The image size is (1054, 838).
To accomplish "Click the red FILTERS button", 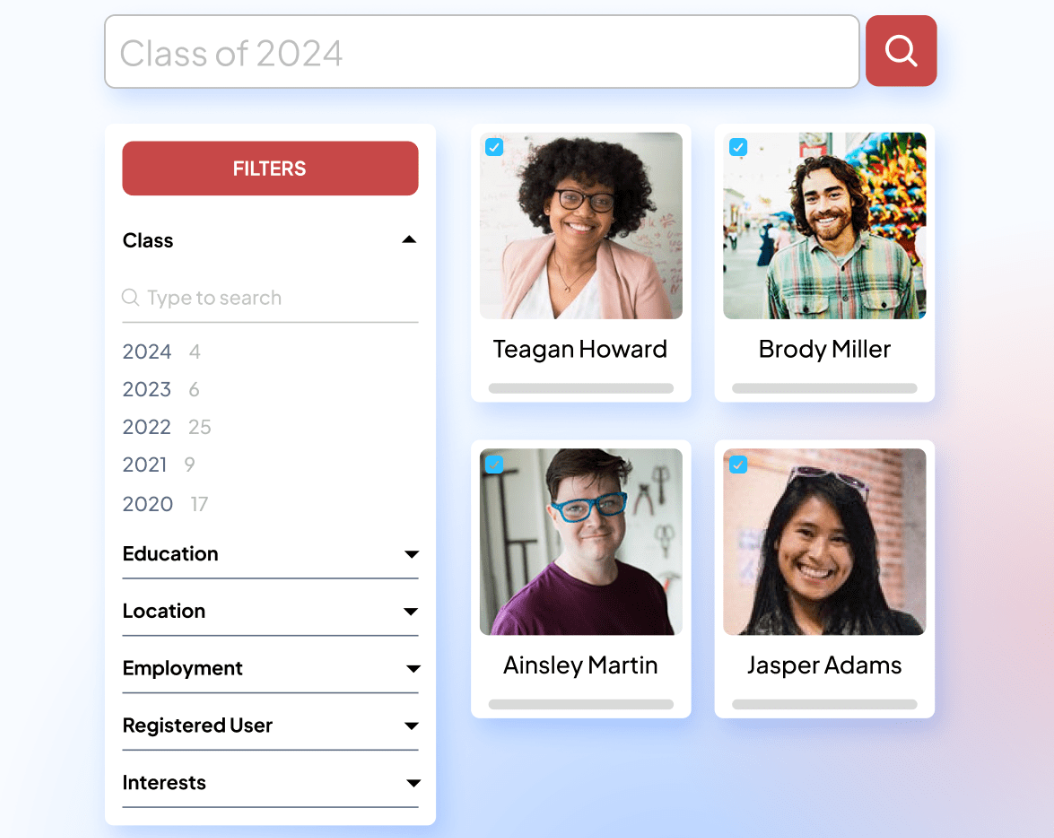I will [x=270, y=168].
